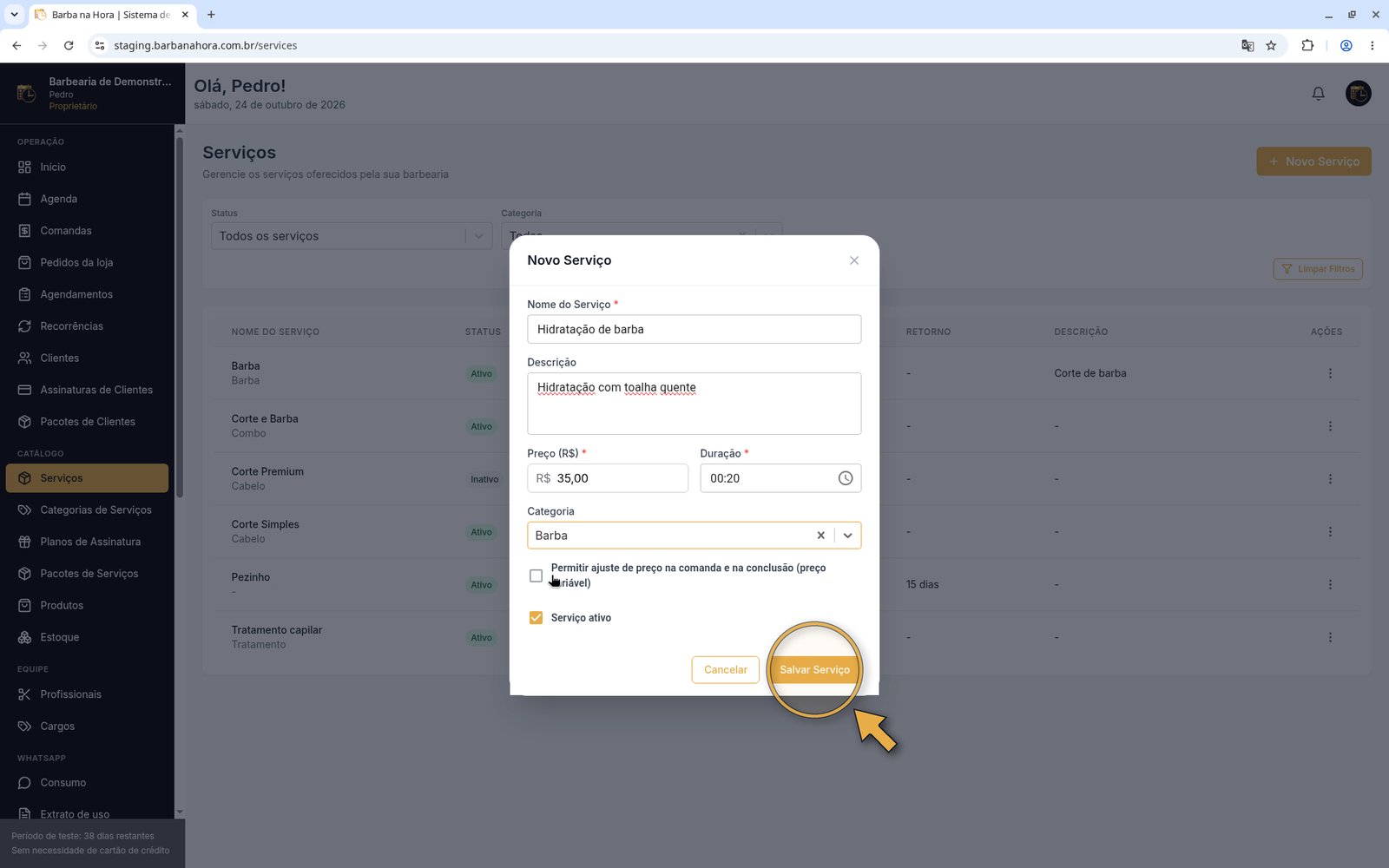The image size is (1389, 868).
Task: Click Limpar Filtros button
Action: [x=1318, y=269]
